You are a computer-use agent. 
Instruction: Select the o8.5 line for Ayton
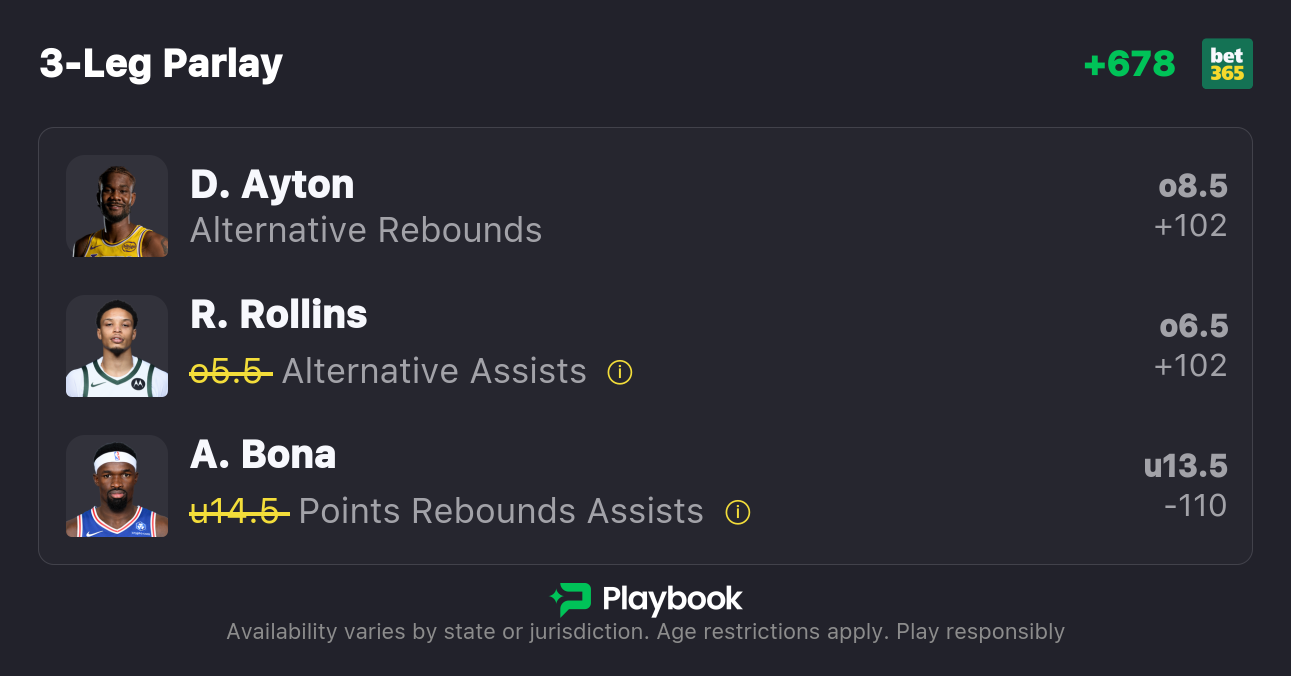click(x=1193, y=186)
